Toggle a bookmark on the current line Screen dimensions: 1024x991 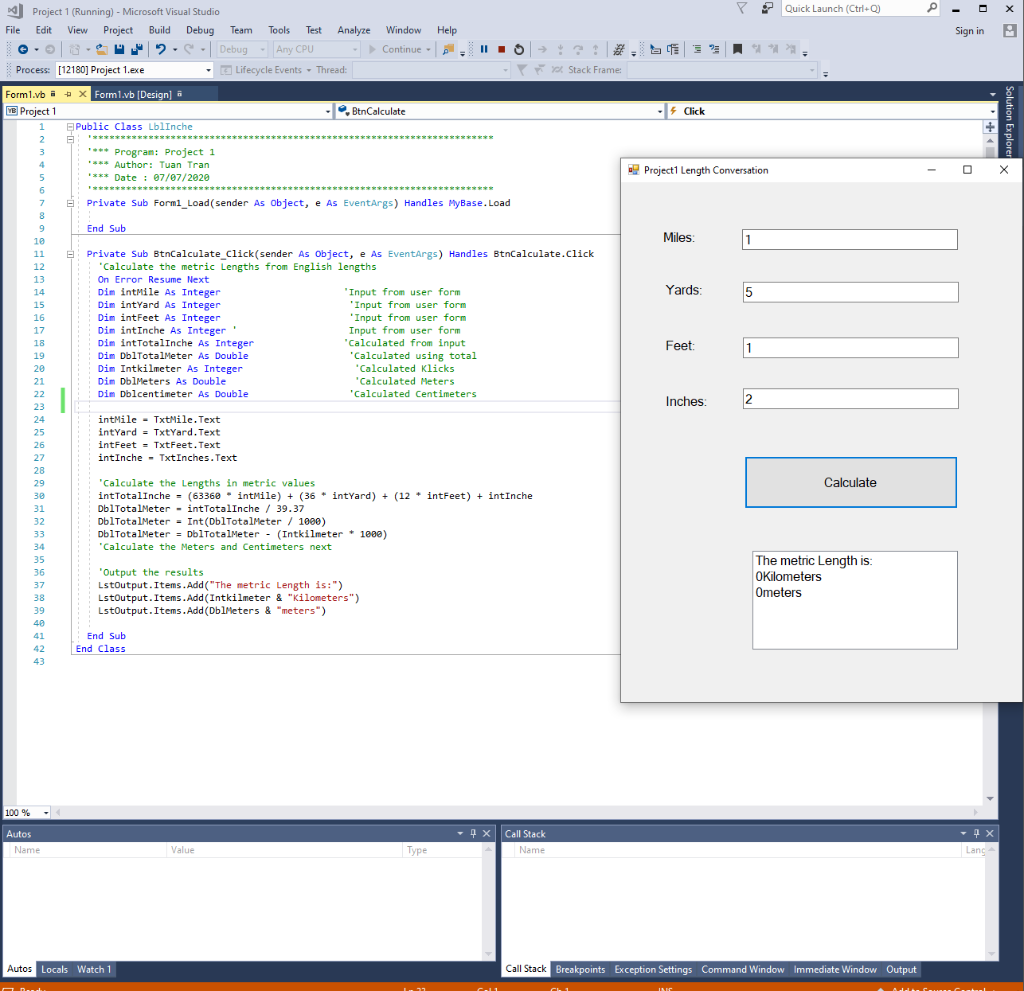click(x=738, y=49)
